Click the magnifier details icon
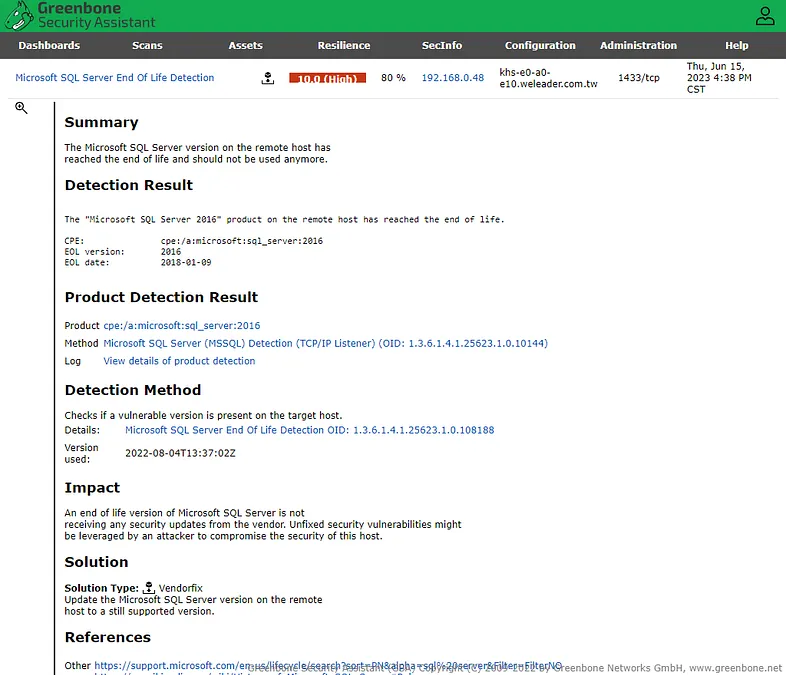Screen dimensions: 786x675 (21, 108)
